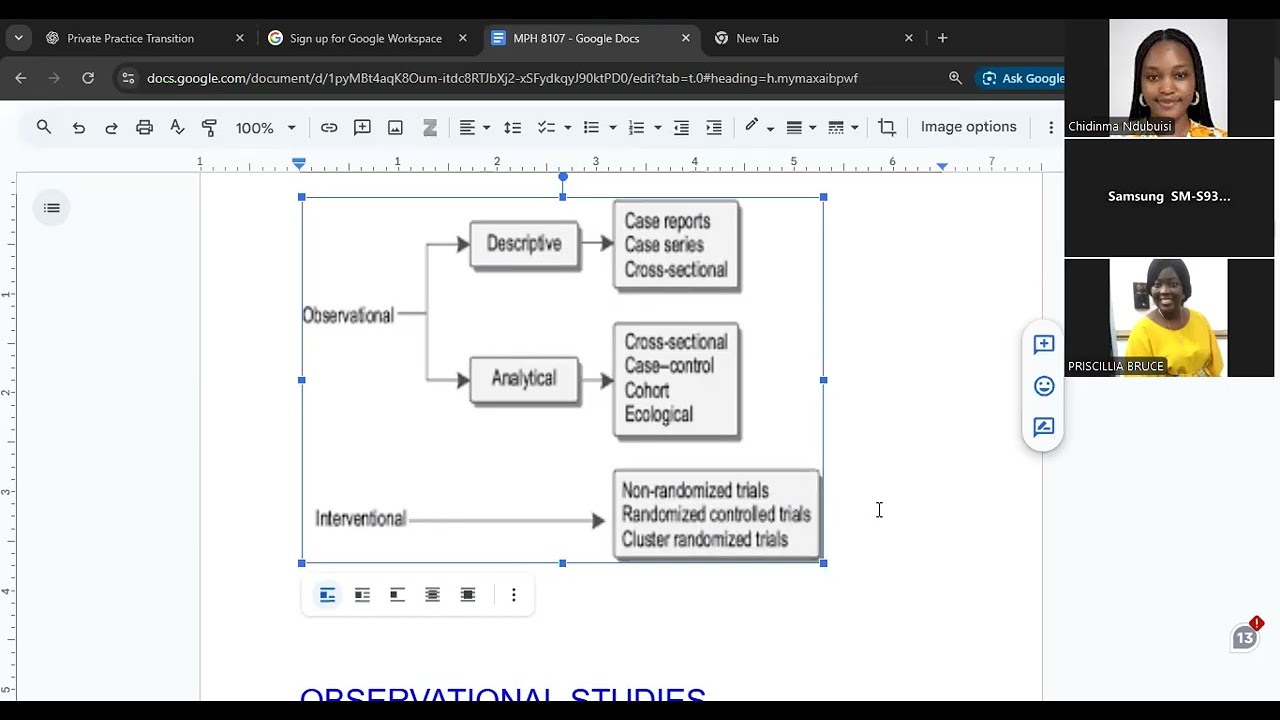Close the New Tab browser tab

coord(909,38)
